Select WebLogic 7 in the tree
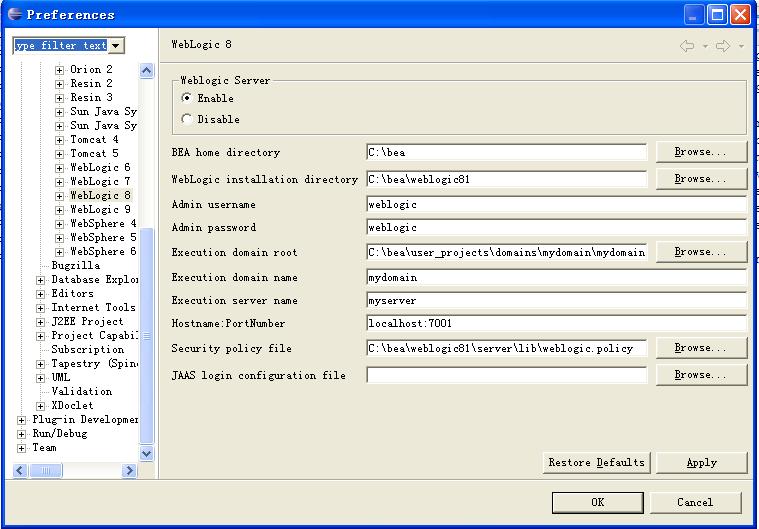This screenshot has height=529, width=759. [100, 181]
